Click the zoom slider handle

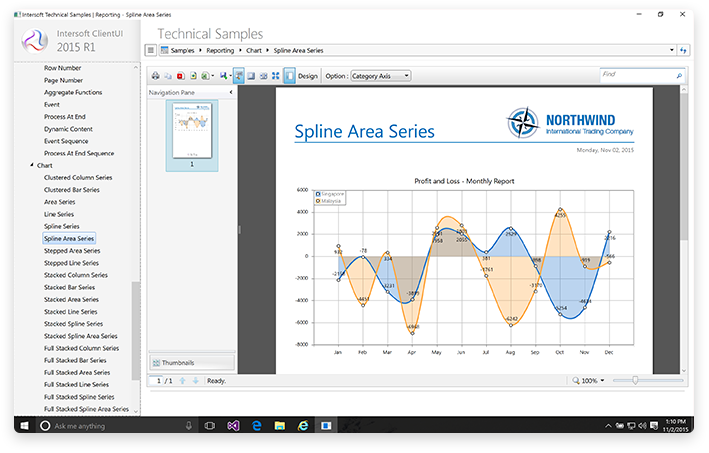click(637, 381)
